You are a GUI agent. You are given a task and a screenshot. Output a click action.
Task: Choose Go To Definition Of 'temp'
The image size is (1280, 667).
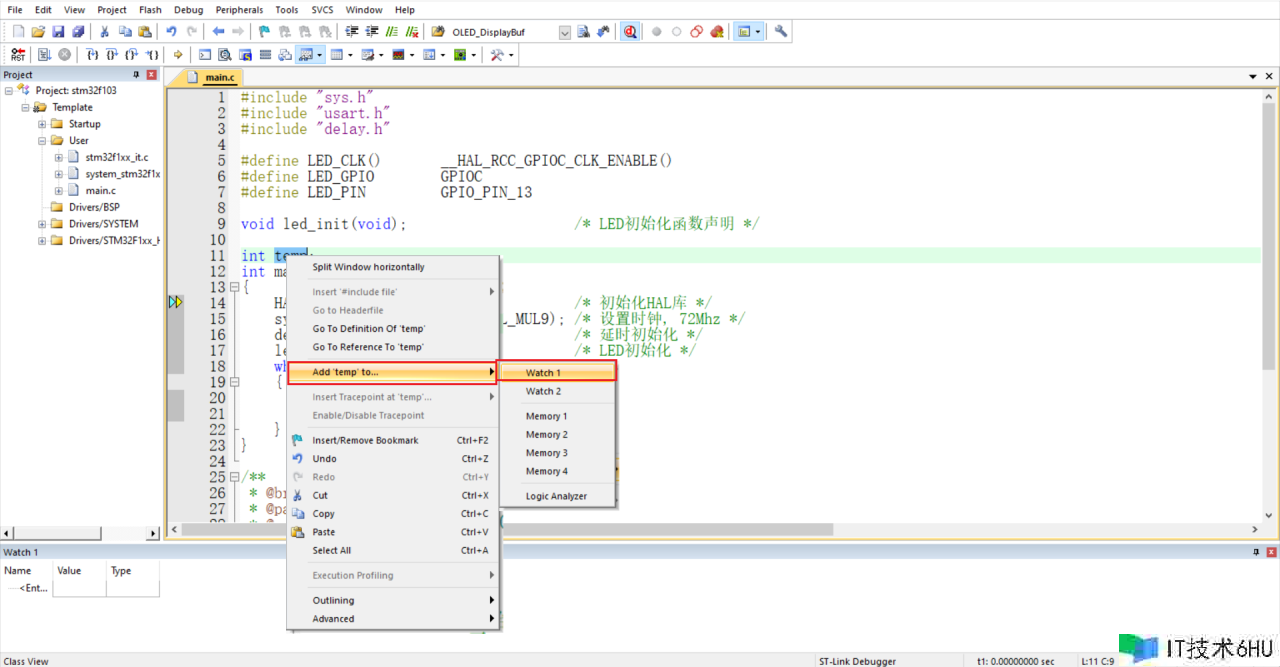point(368,329)
